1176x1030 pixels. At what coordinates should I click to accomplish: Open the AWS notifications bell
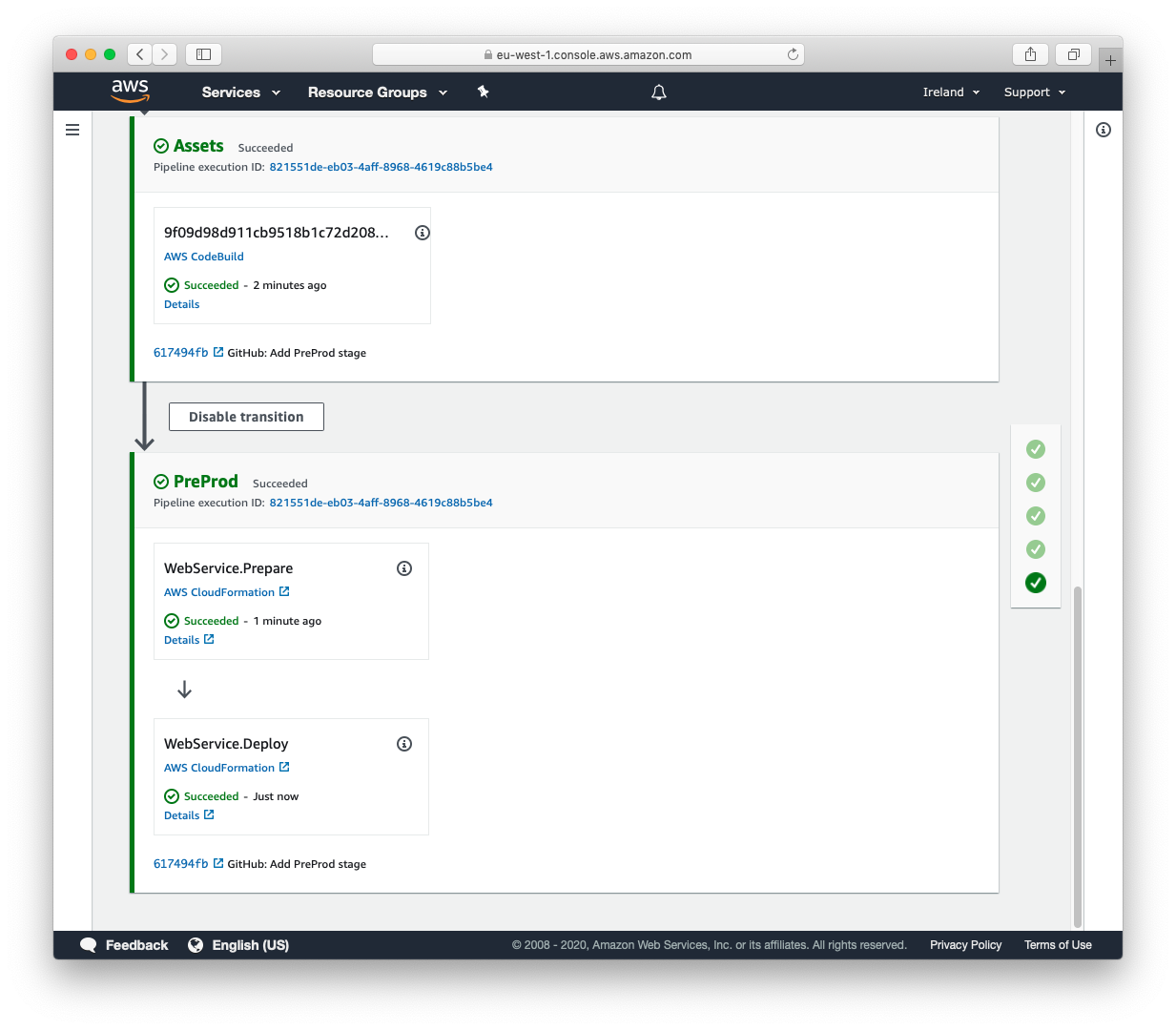coord(658,92)
